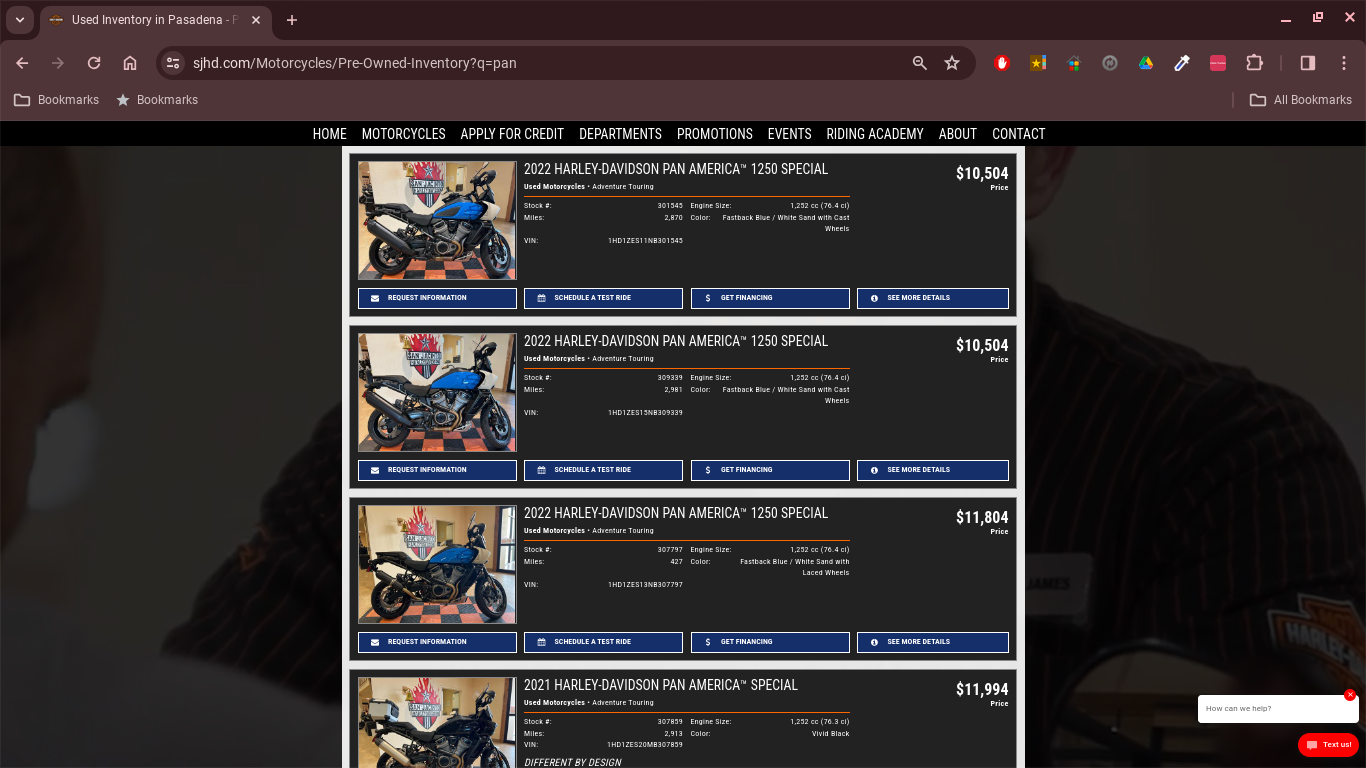The width and height of the screenshot is (1366, 768).
Task: Reload the page with the refresh icon
Action: point(94,63)
